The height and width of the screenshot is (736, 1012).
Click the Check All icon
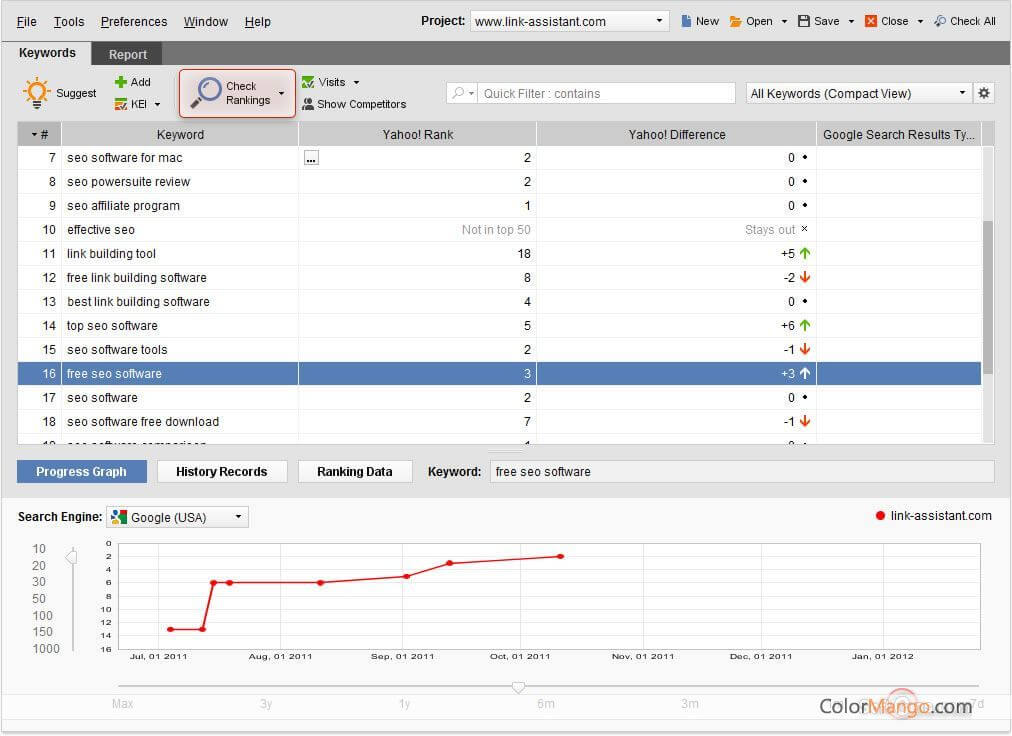pyautogui.click(x=940, y=21)
